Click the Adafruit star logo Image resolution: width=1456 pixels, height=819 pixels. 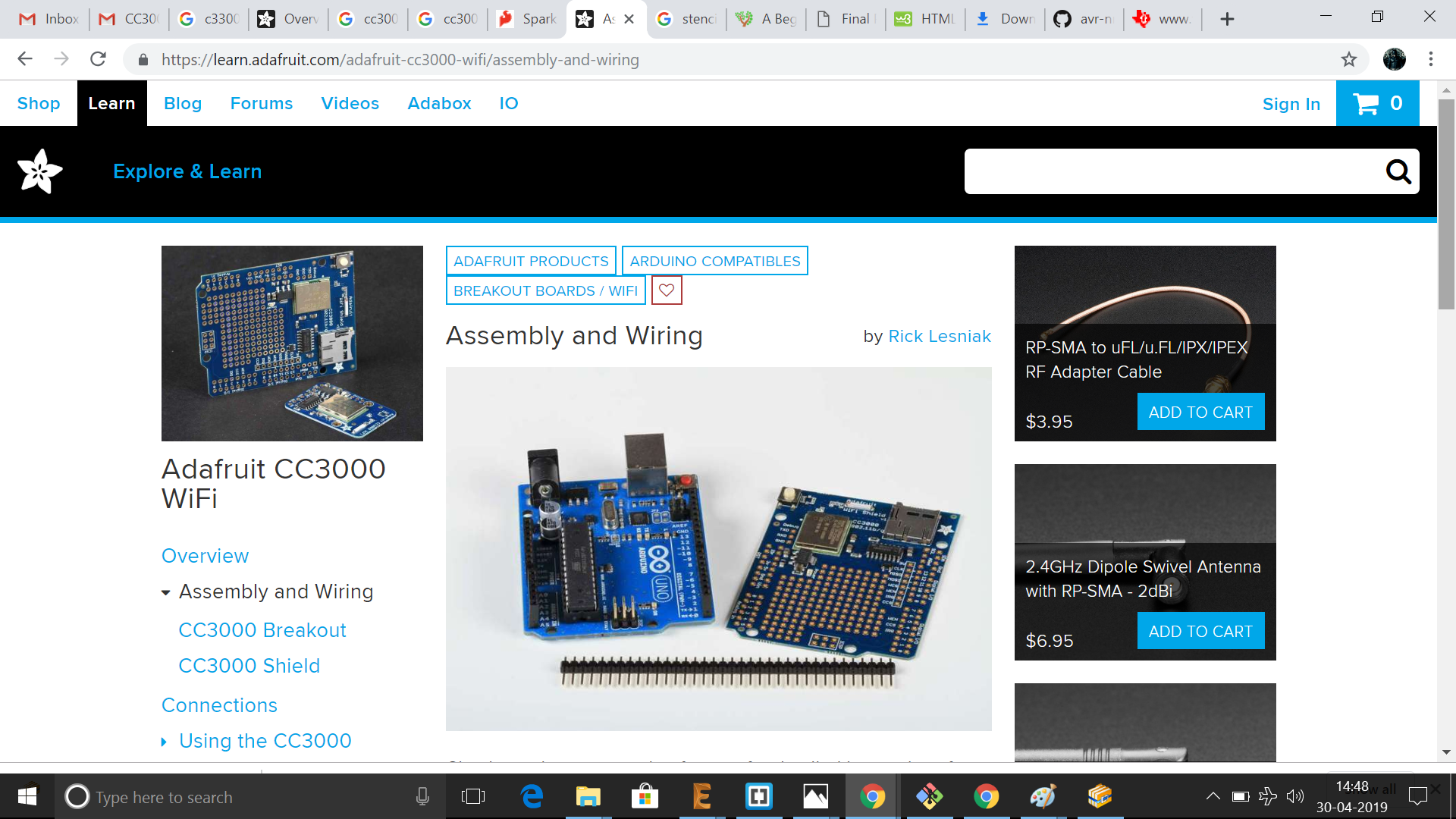(39, 171)
